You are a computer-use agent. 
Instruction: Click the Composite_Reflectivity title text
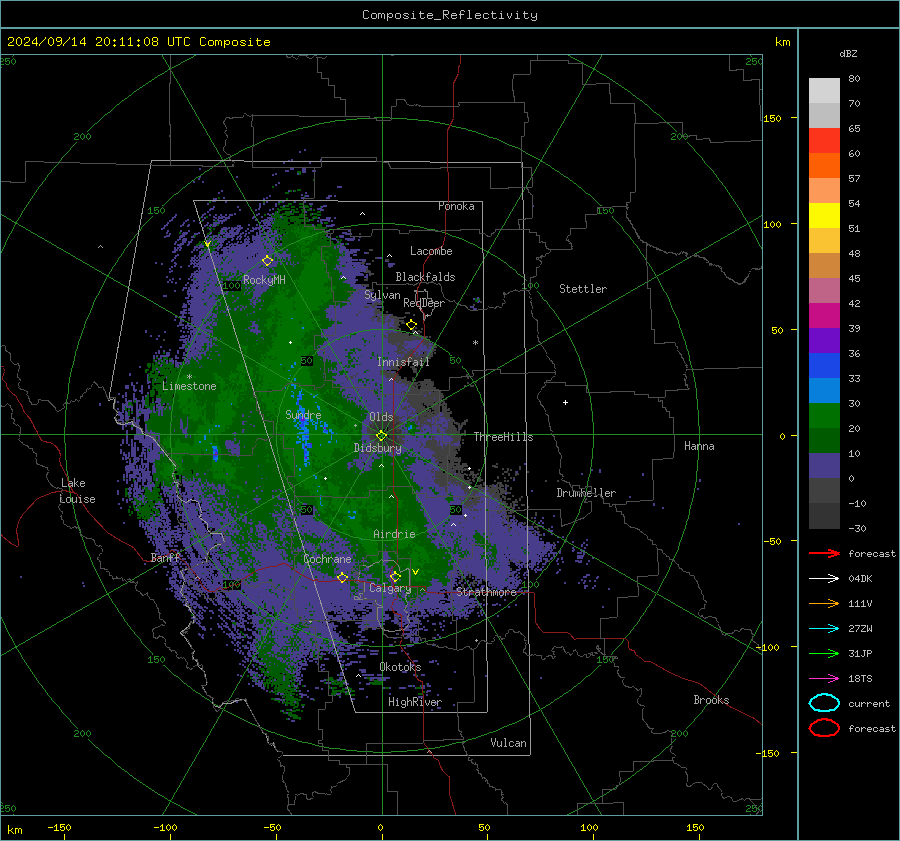(450, 15)
